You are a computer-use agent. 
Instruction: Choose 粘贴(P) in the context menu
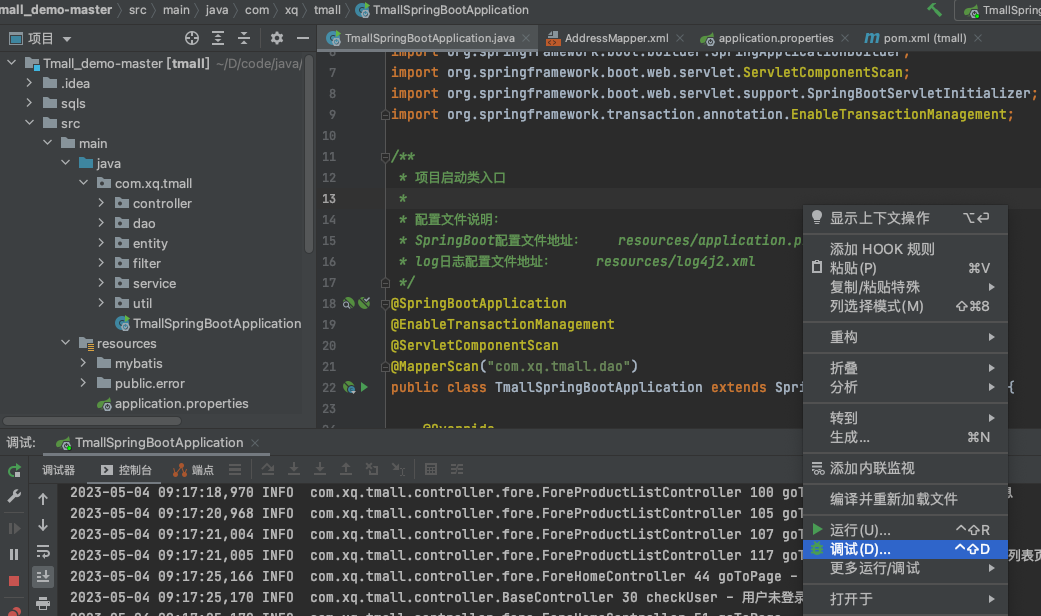point(906,268)
